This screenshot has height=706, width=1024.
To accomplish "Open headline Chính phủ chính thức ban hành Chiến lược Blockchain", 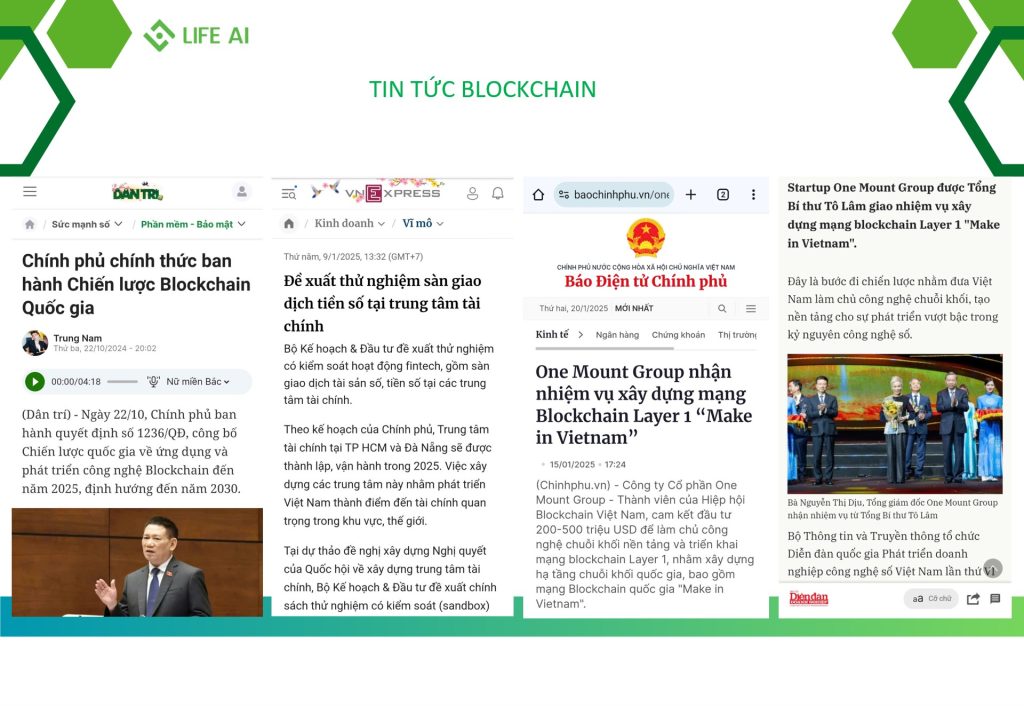I will coord(136,284).
